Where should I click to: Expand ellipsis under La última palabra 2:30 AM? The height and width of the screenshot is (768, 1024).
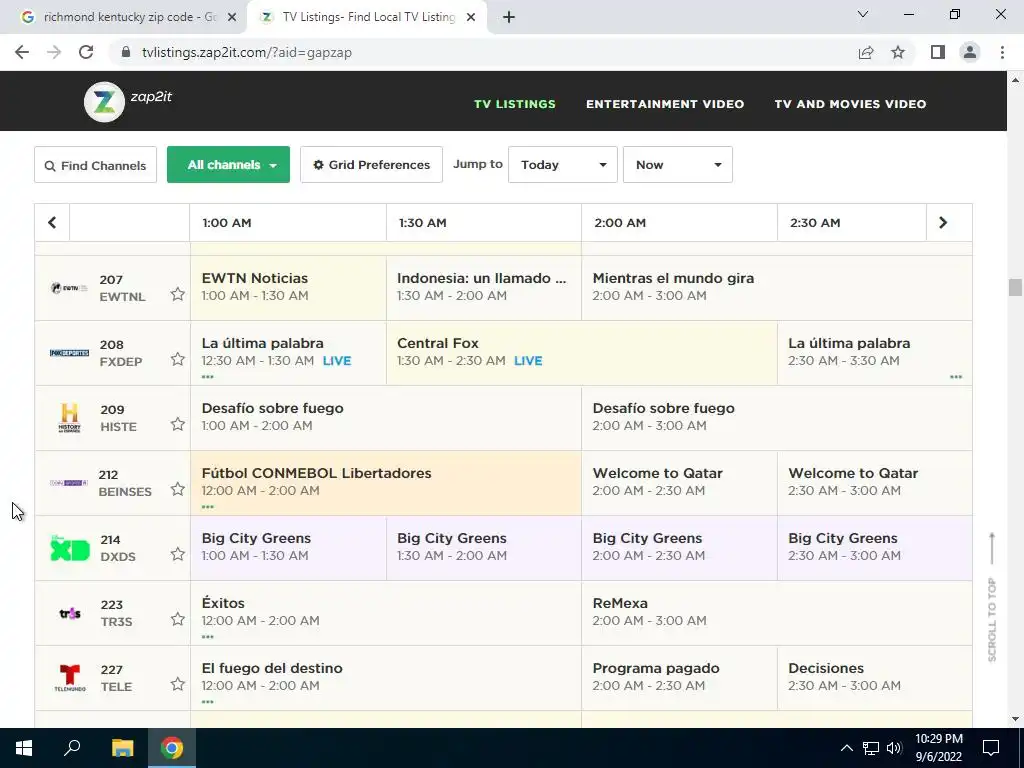(956, 377)
